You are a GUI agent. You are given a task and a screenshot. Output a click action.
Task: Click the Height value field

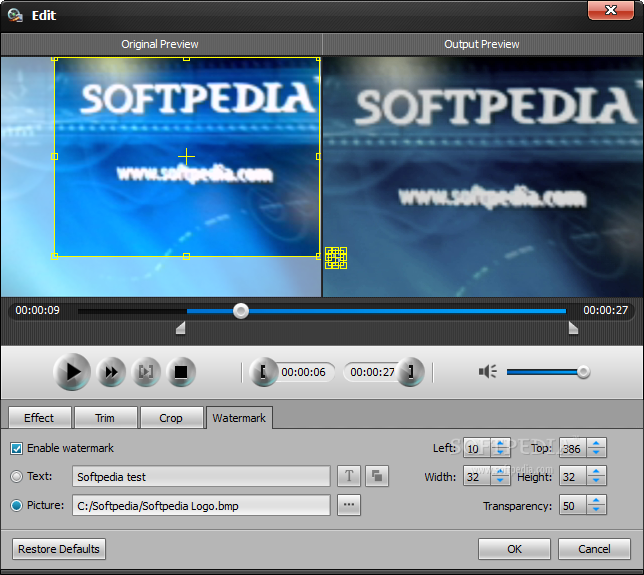click(x=573, y=476)
